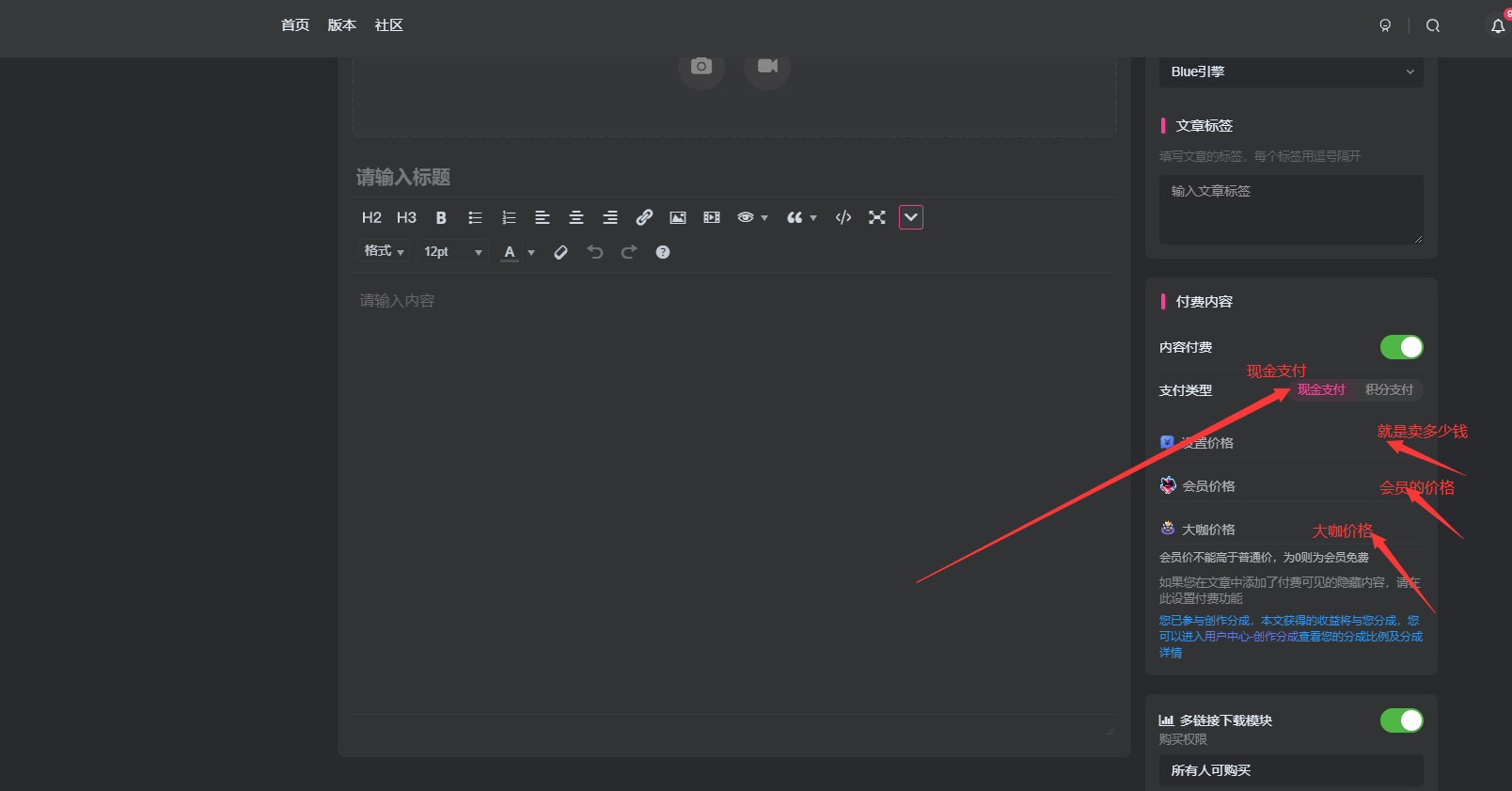Open the 12pt font size dropdown
1512x791 pixels.
[452, 252]
